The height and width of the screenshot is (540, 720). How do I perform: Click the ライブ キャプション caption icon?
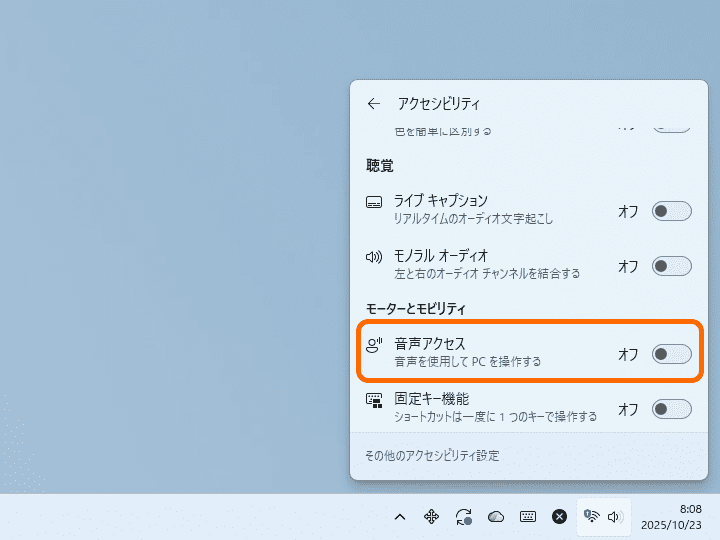[374, 202]
